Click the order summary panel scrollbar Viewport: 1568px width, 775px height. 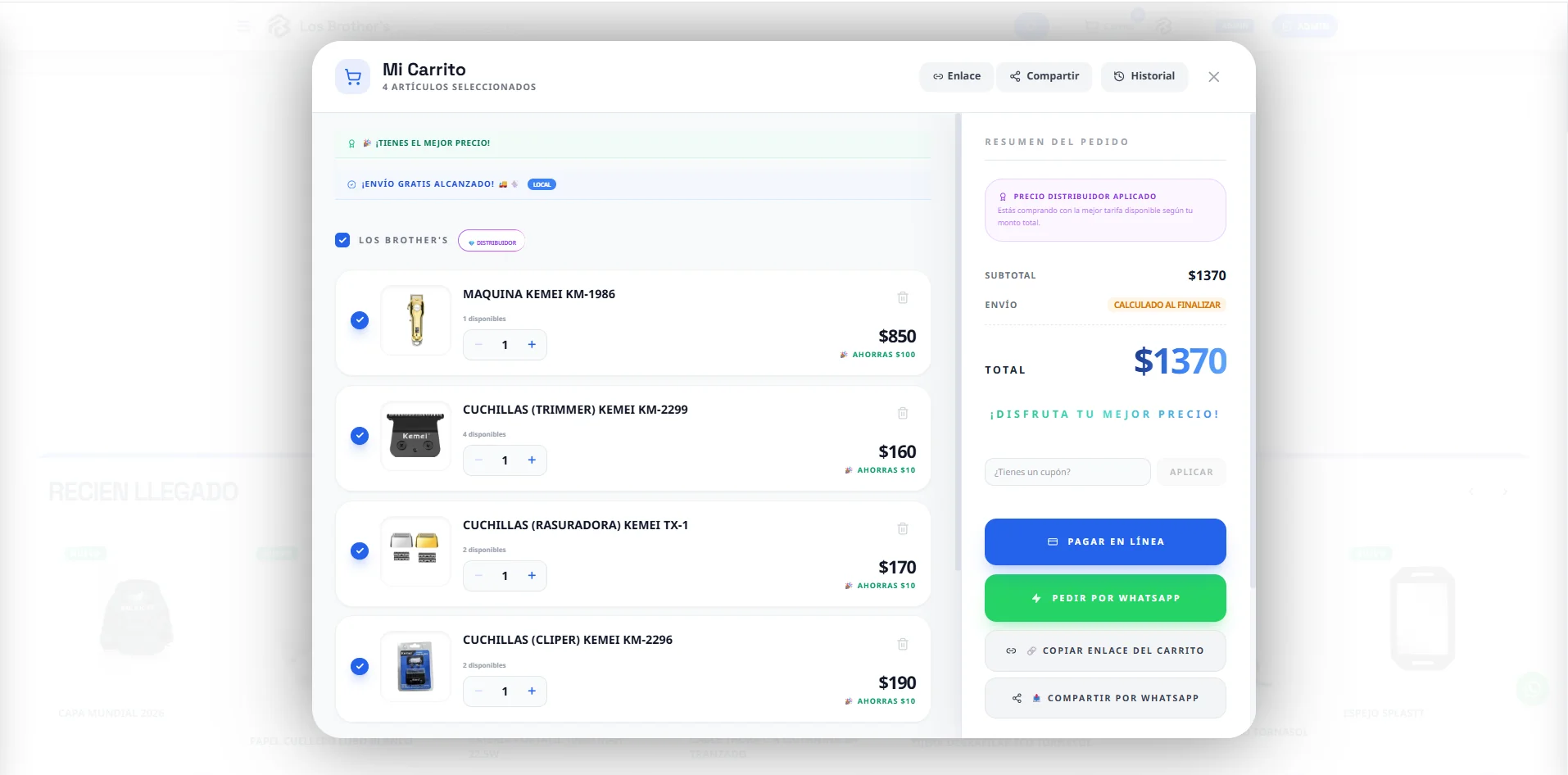tap(1252, 350)
